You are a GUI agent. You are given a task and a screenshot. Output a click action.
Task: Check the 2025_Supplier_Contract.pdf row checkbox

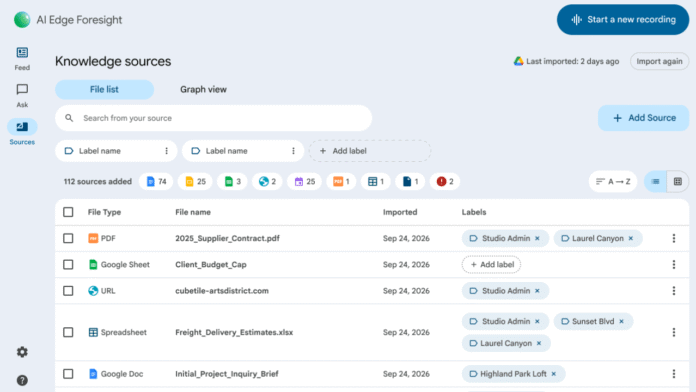68,238
